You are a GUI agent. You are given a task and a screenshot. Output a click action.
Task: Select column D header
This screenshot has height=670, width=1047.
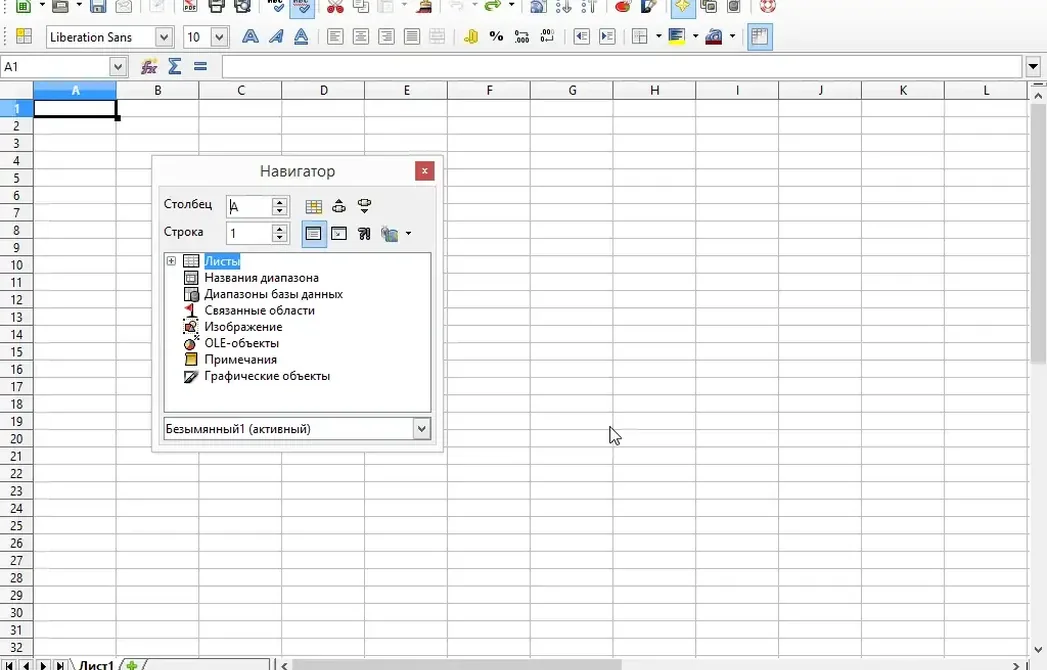[x=323, y=90]
